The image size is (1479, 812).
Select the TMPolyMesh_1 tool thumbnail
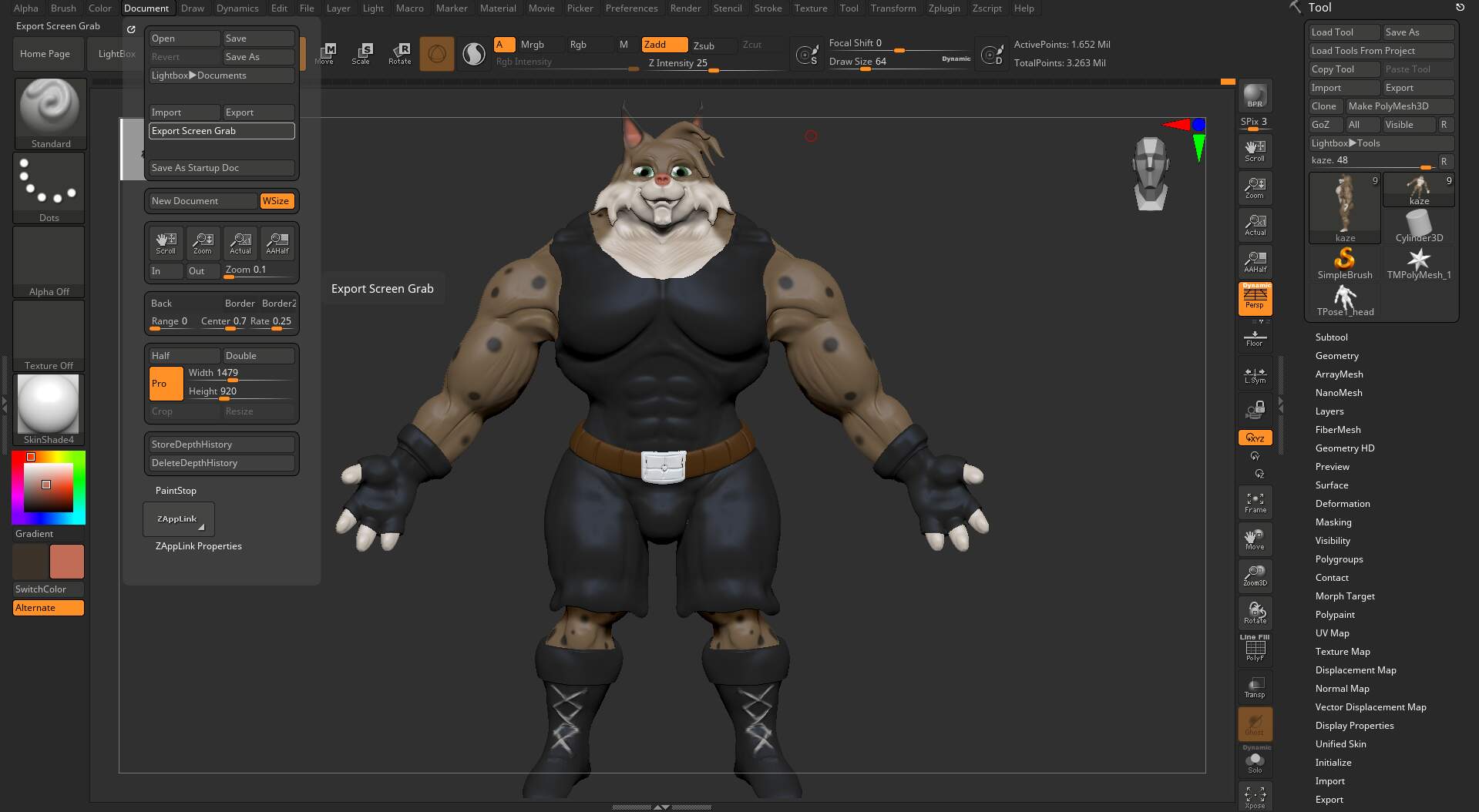pyautogui.click(x=1419, y=263)
